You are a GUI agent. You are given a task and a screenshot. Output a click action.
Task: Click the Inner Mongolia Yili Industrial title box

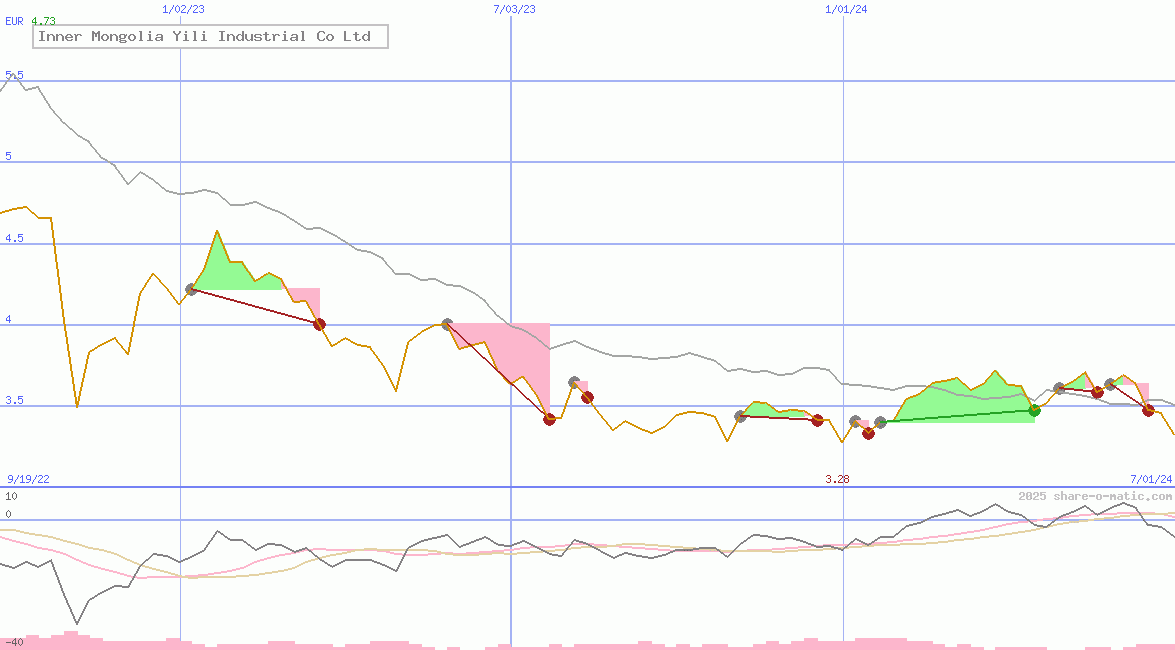211,37
